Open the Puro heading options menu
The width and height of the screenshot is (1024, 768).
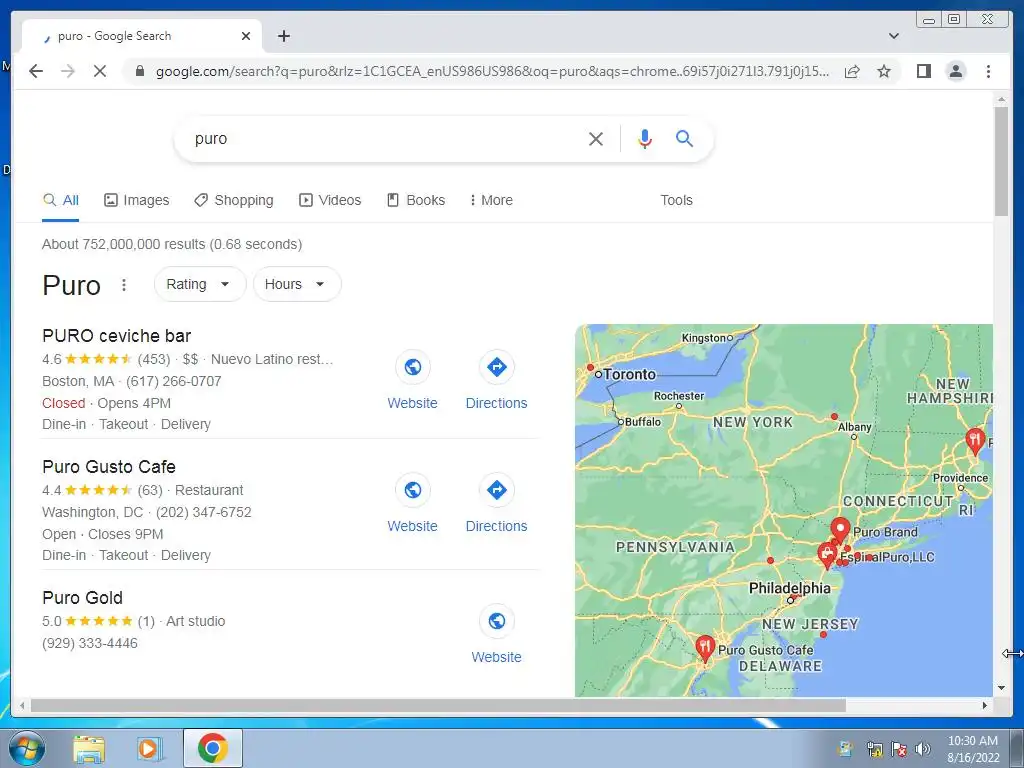pyautogui.click(x=123, y=285)
